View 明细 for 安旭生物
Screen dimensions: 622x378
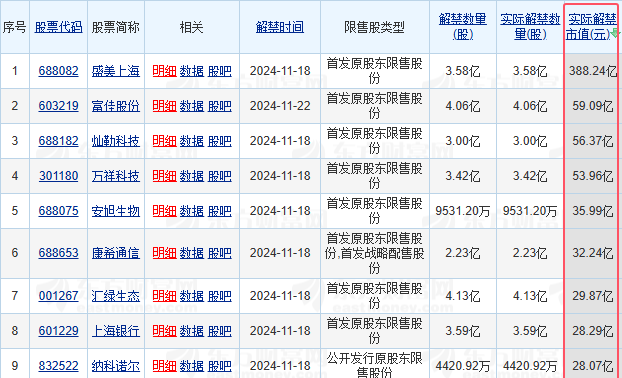tap(164, 211)
